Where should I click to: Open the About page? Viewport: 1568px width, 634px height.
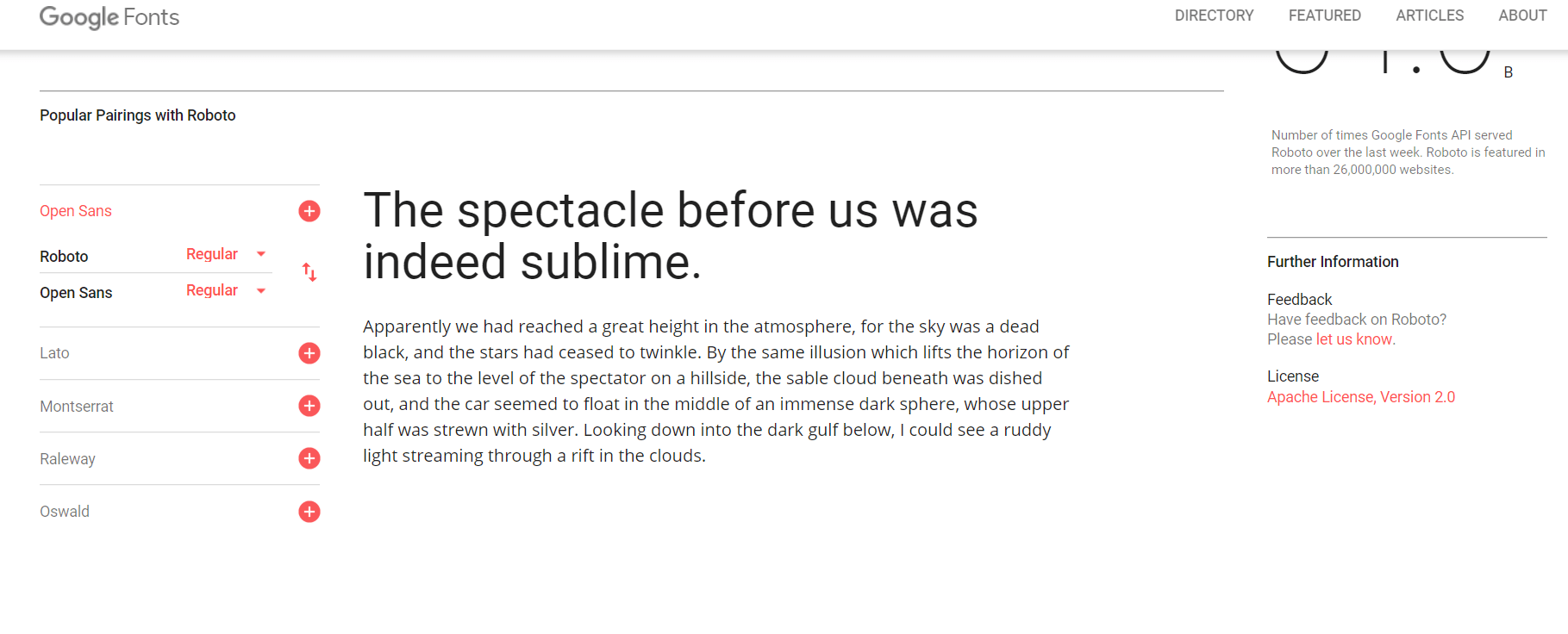point(1522,16)
